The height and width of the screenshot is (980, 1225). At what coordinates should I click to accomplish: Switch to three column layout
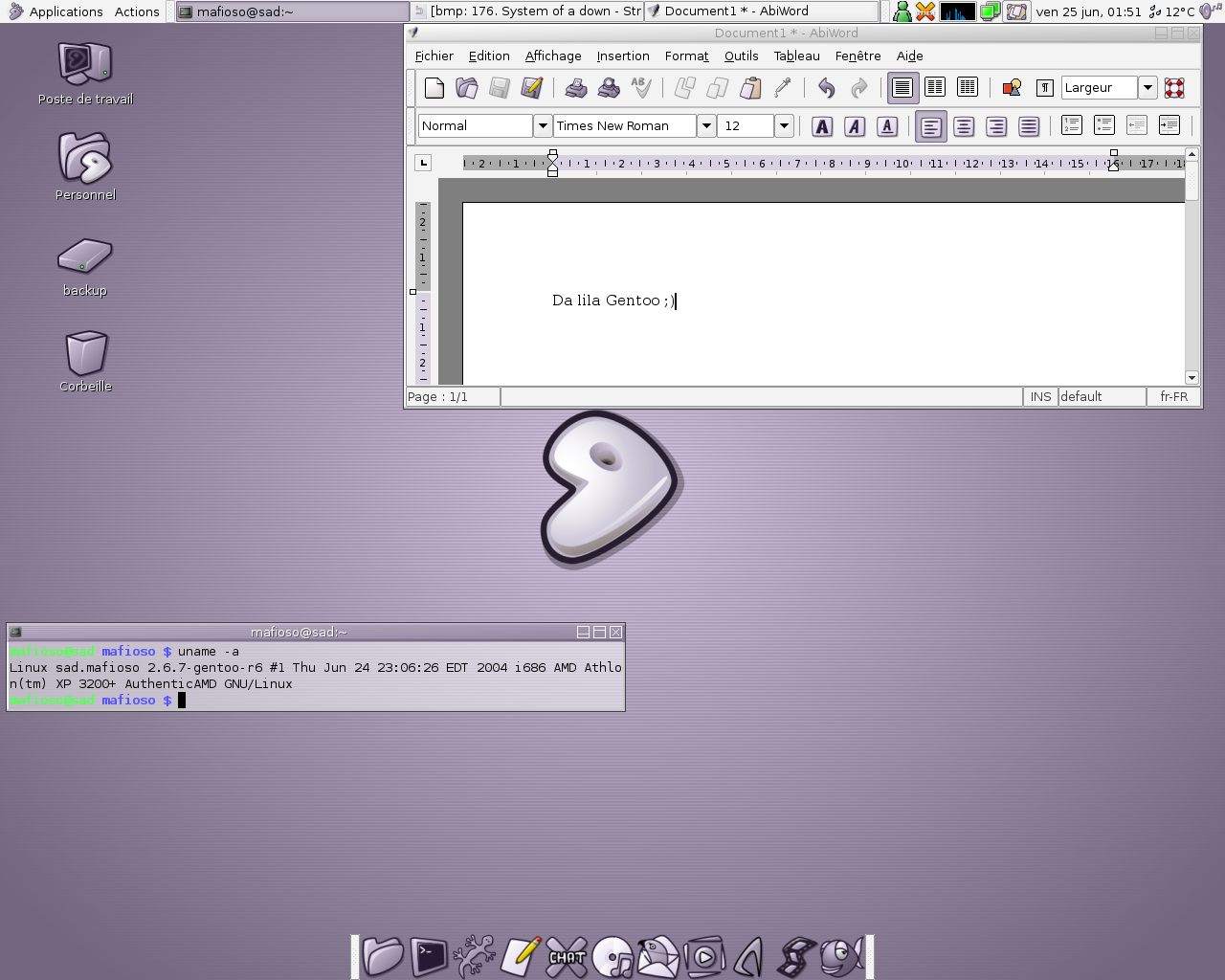click(x=968, y=88)
